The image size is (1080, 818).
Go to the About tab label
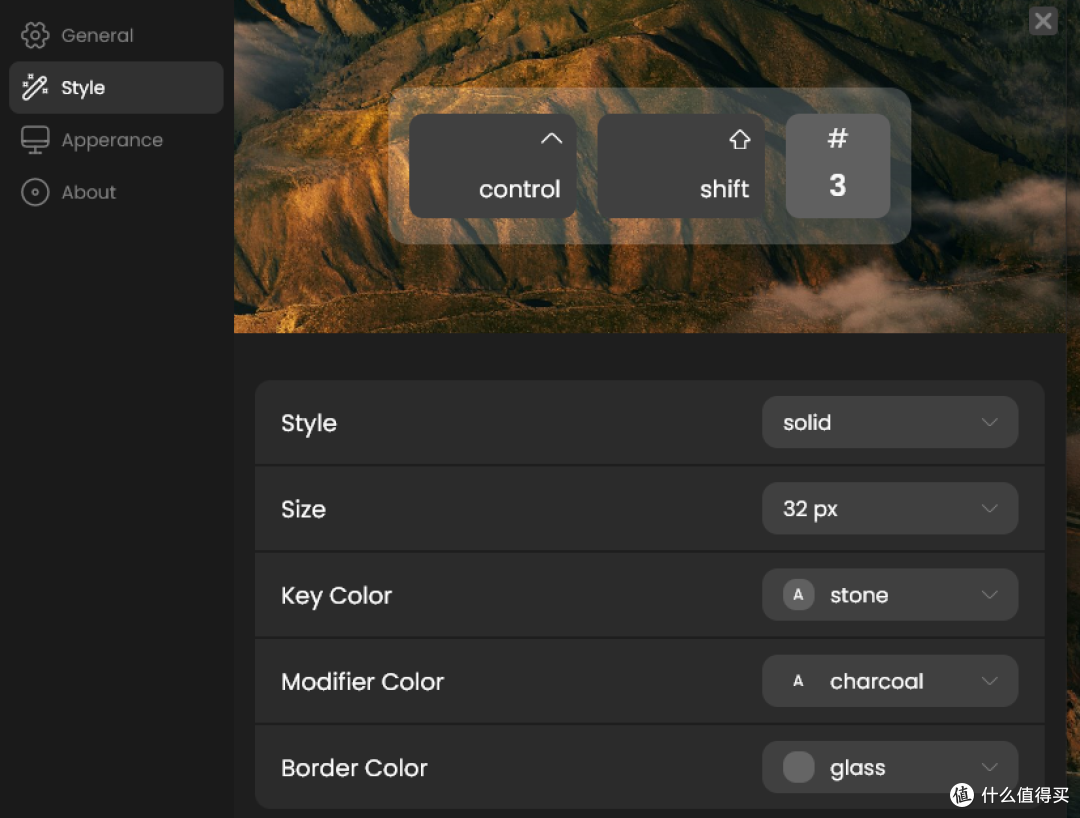pyautogui.click(x=89, y=192)
